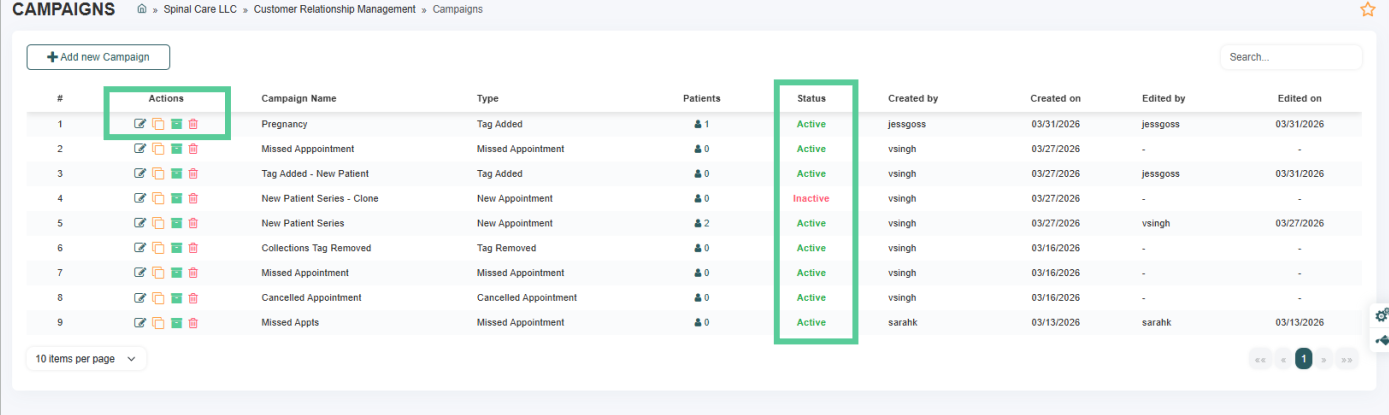The width and height of the screenshot is (1389, 415).
Task: Clone the Cancelled Appointment campaign
Action: (158, 298)
